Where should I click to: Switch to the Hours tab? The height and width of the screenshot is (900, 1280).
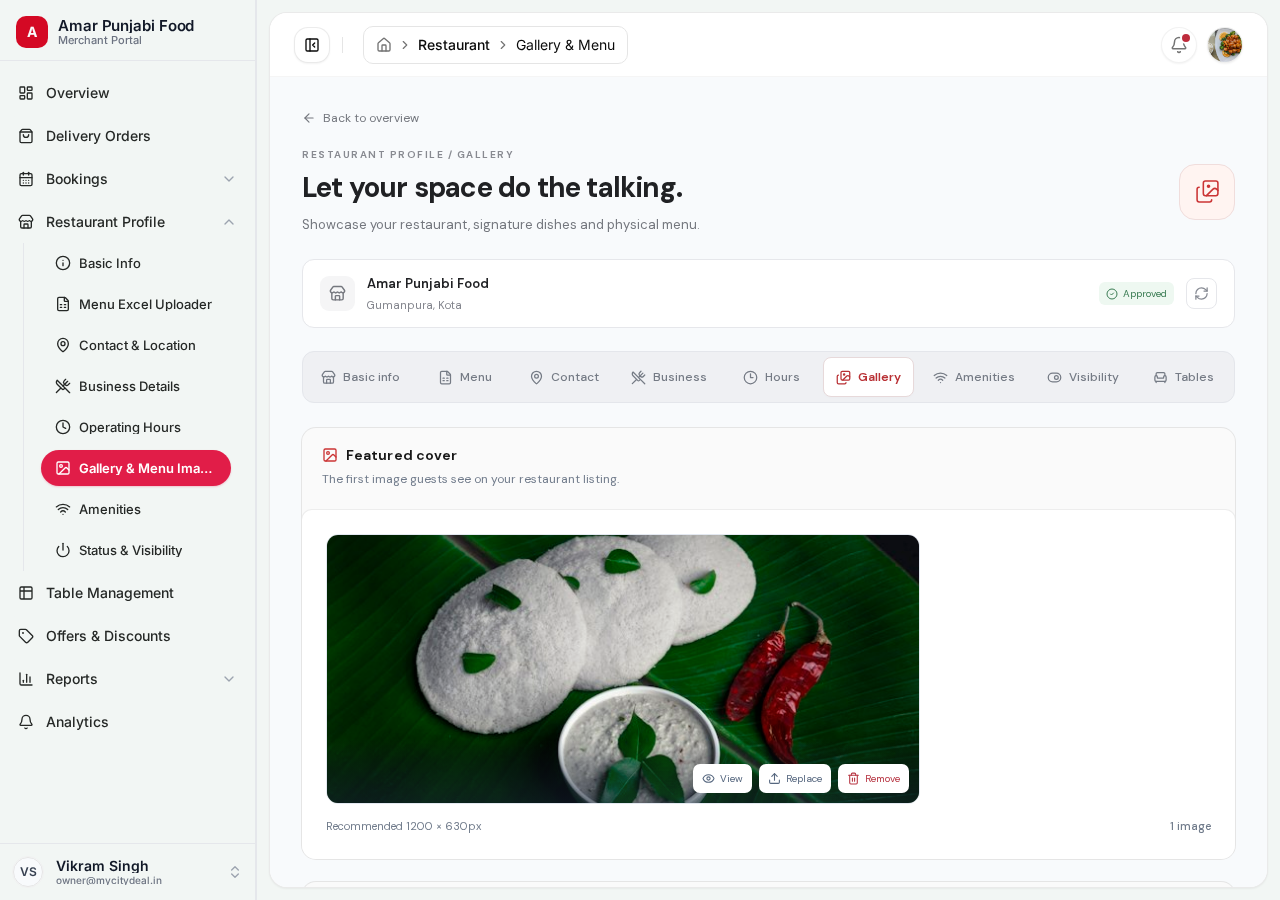pyautogui.click(x=771, y=377)
